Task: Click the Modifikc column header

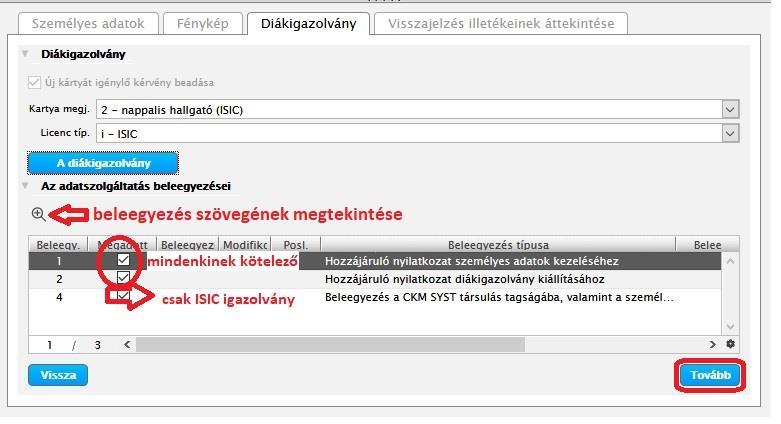Action: (245, 245)
